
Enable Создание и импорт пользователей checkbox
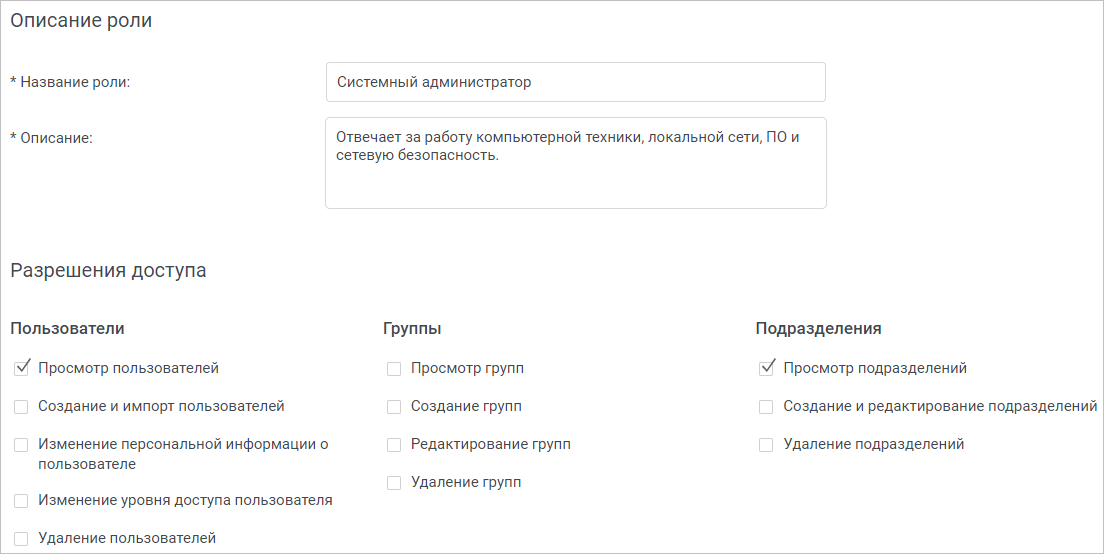(21, 407)
